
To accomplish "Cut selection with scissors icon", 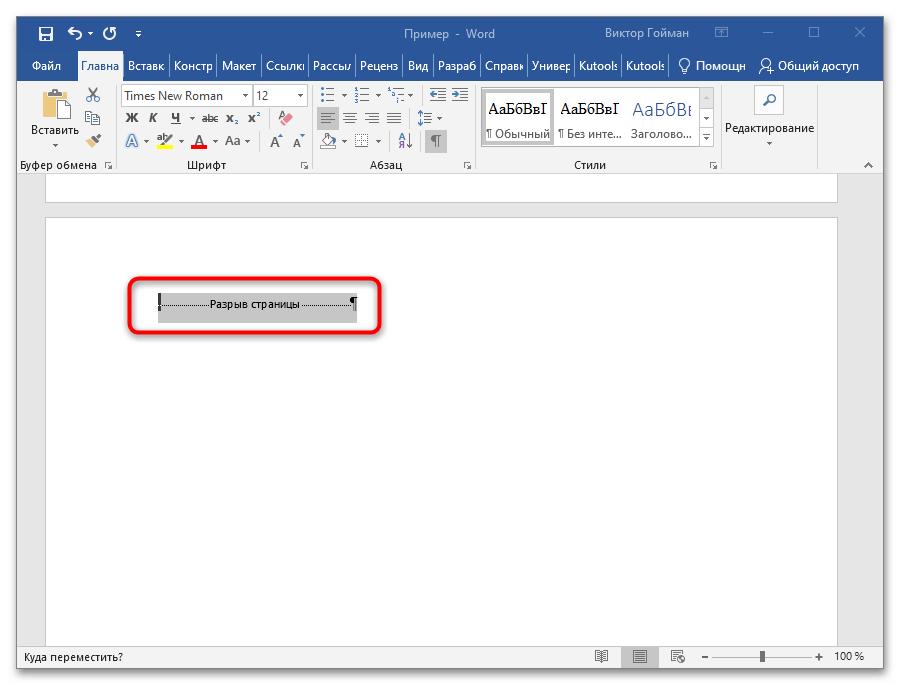I will pos(92,94).
